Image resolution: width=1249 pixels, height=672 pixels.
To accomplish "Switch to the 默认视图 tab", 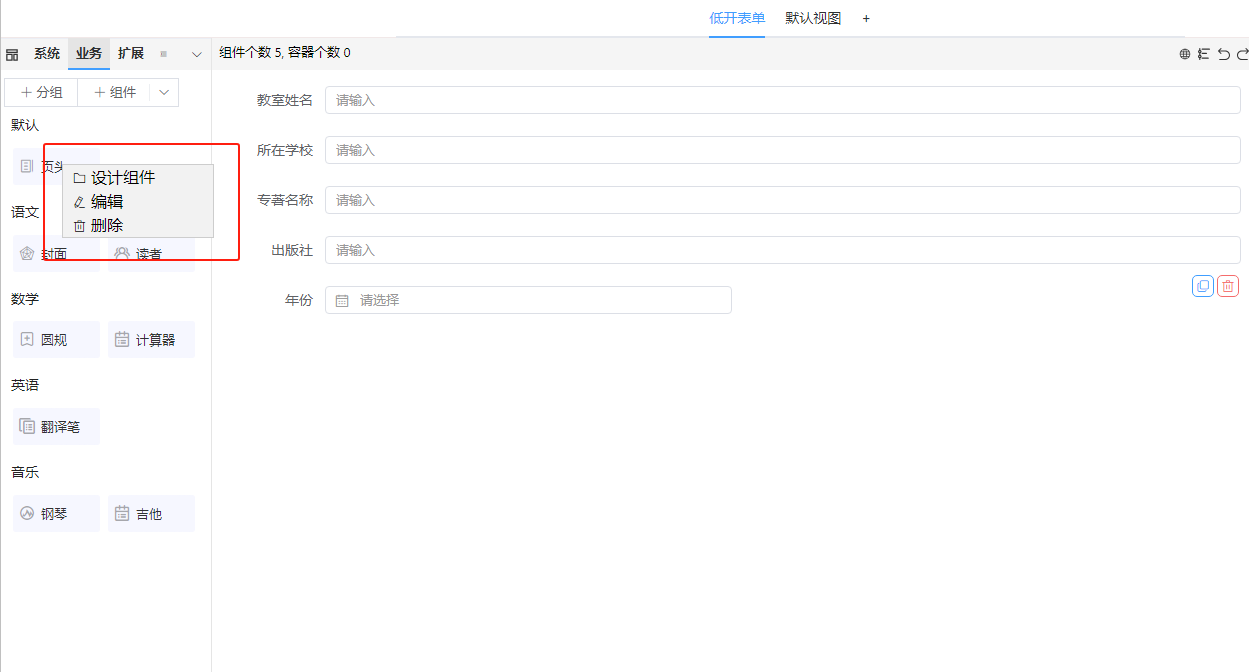I will point(813,18).
